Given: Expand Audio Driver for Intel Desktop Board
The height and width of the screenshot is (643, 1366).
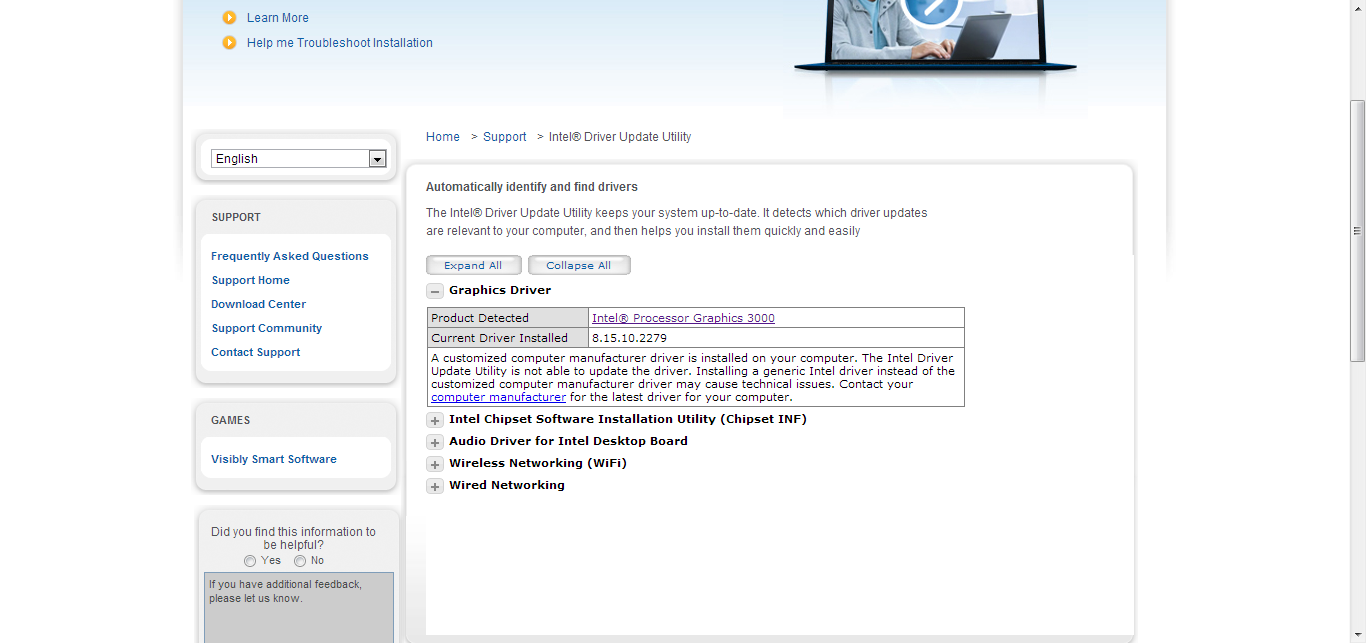Looking at the screenshot, I should click(435, 442).
